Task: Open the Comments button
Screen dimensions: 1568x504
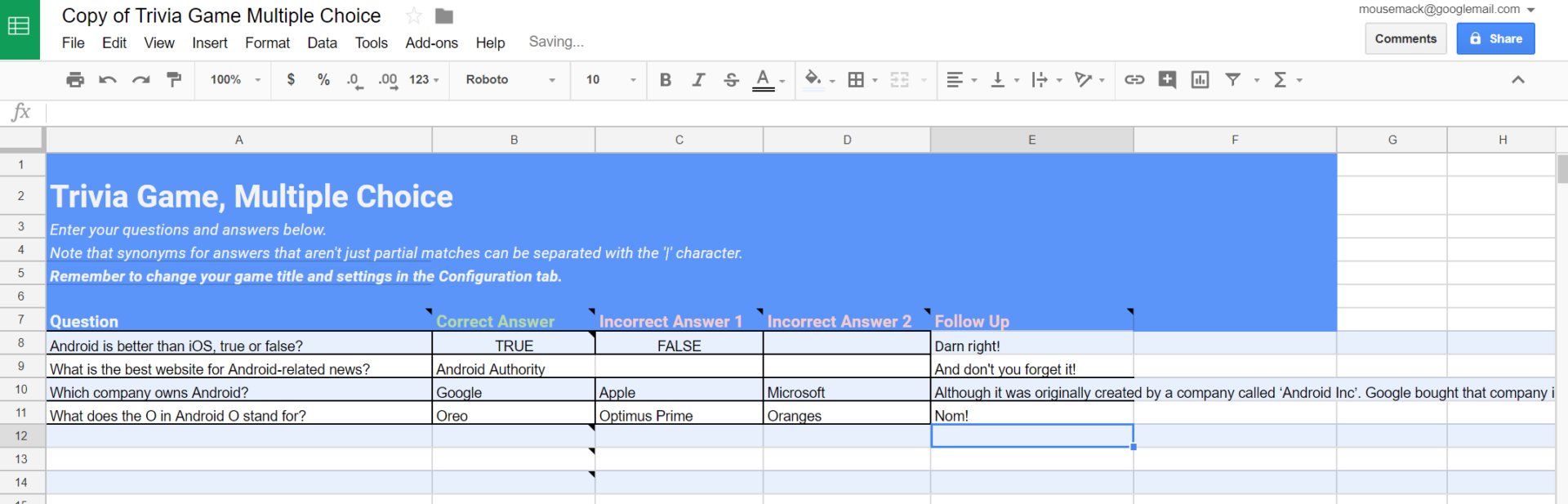Action: click(x=1405, y=38)
